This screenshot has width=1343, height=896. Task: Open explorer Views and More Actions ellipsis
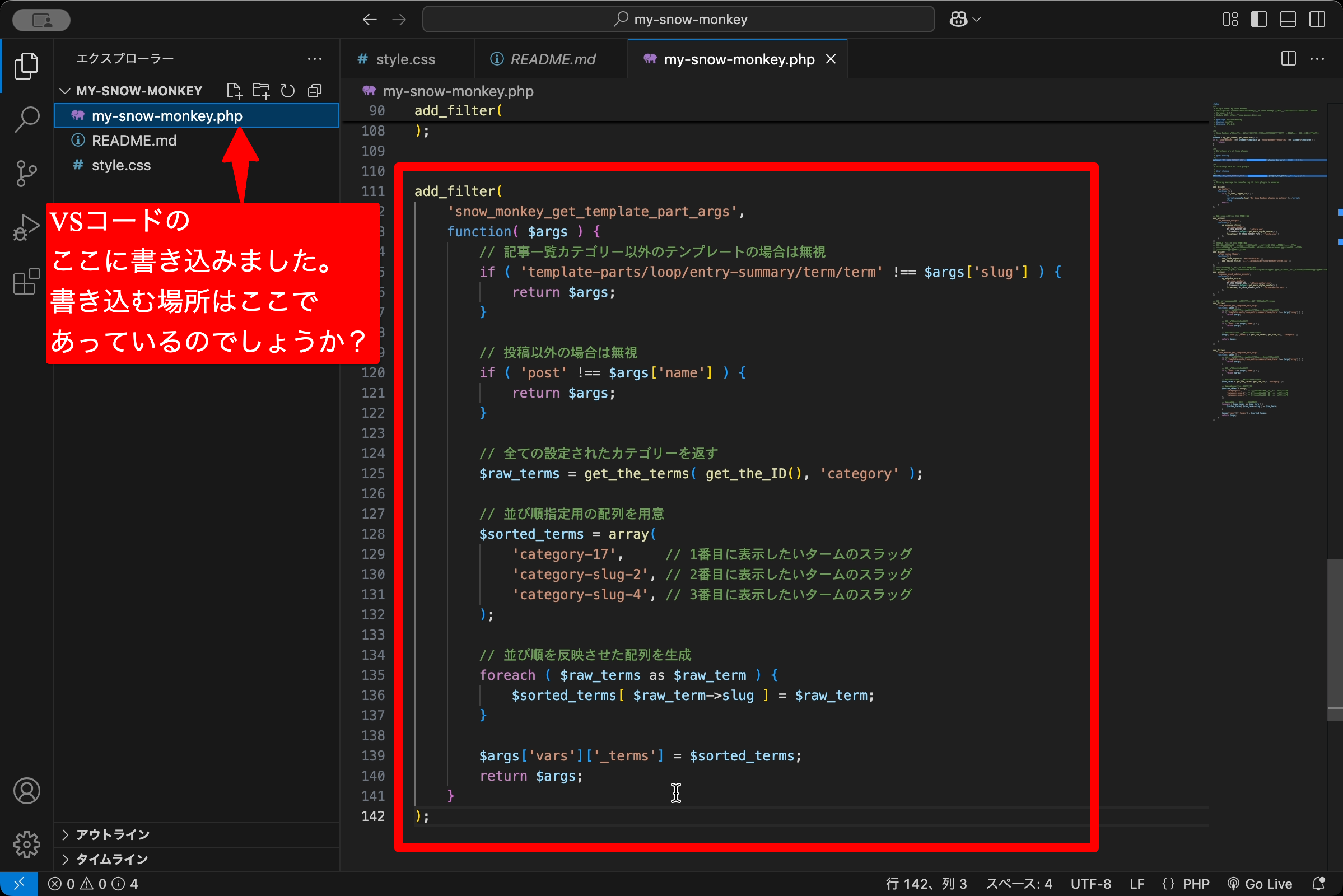click(314, 59)
